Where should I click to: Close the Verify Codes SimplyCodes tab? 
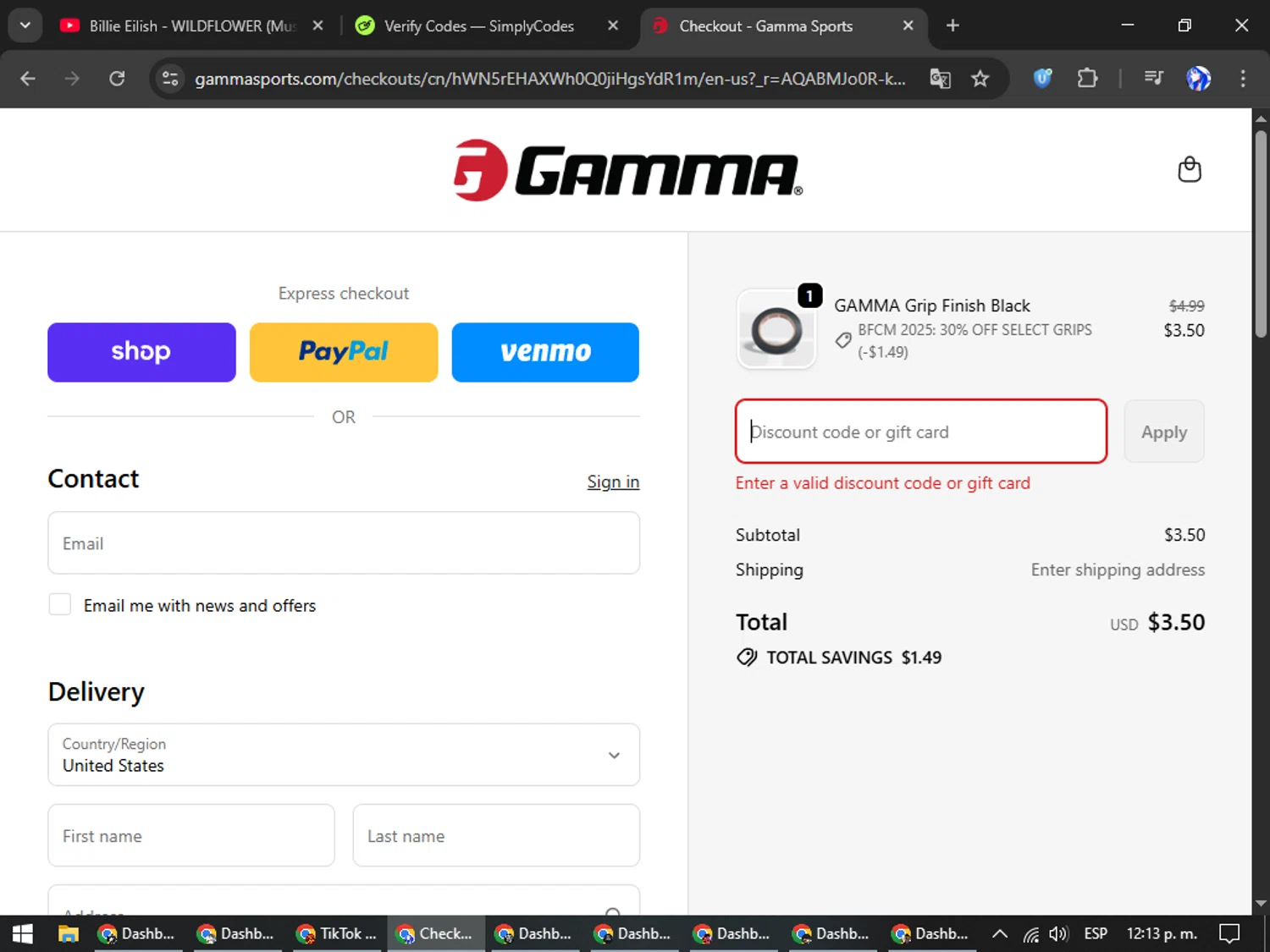pos(613,25)
